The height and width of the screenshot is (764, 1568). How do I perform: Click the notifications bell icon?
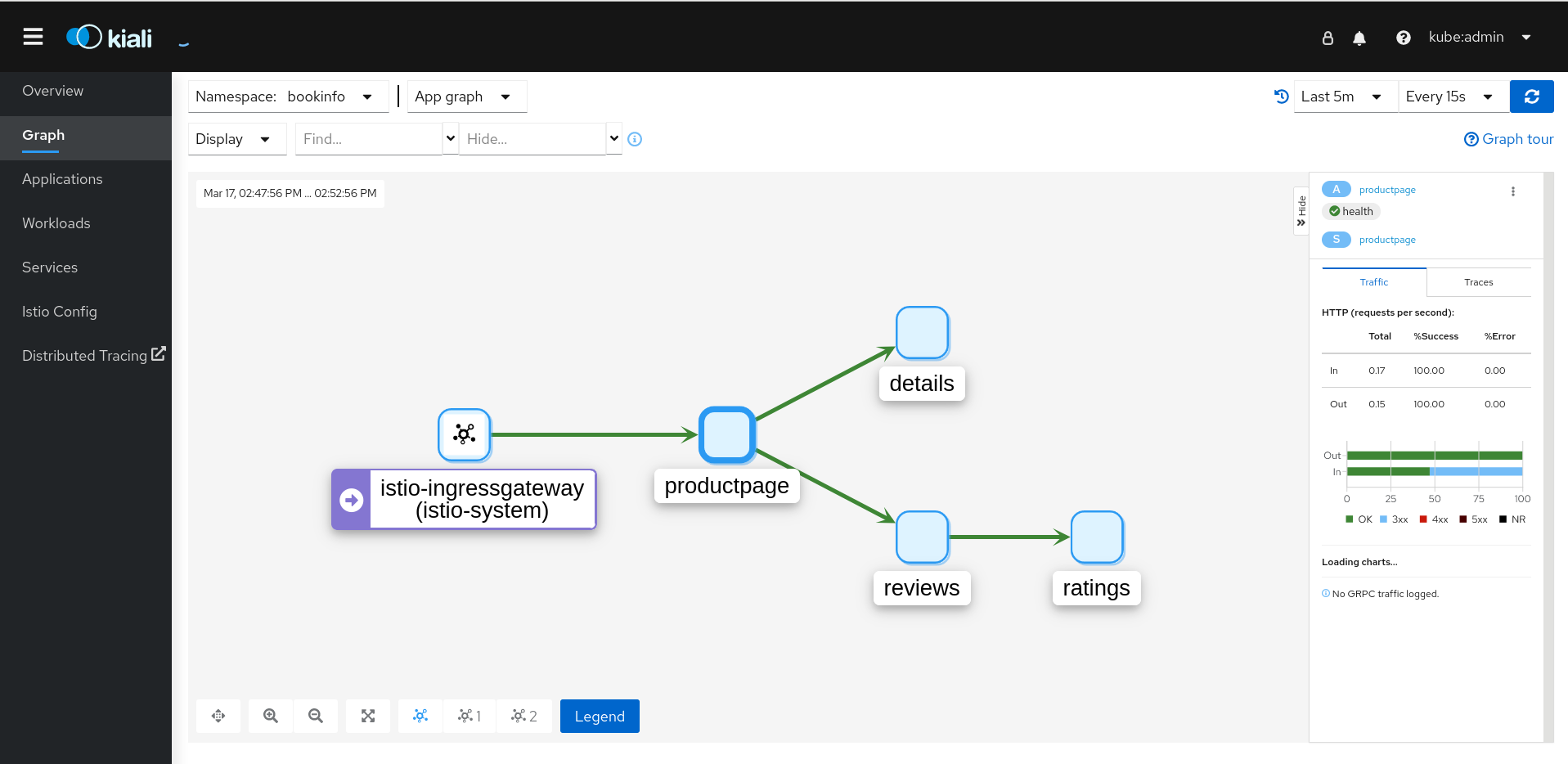(1359, 38)
